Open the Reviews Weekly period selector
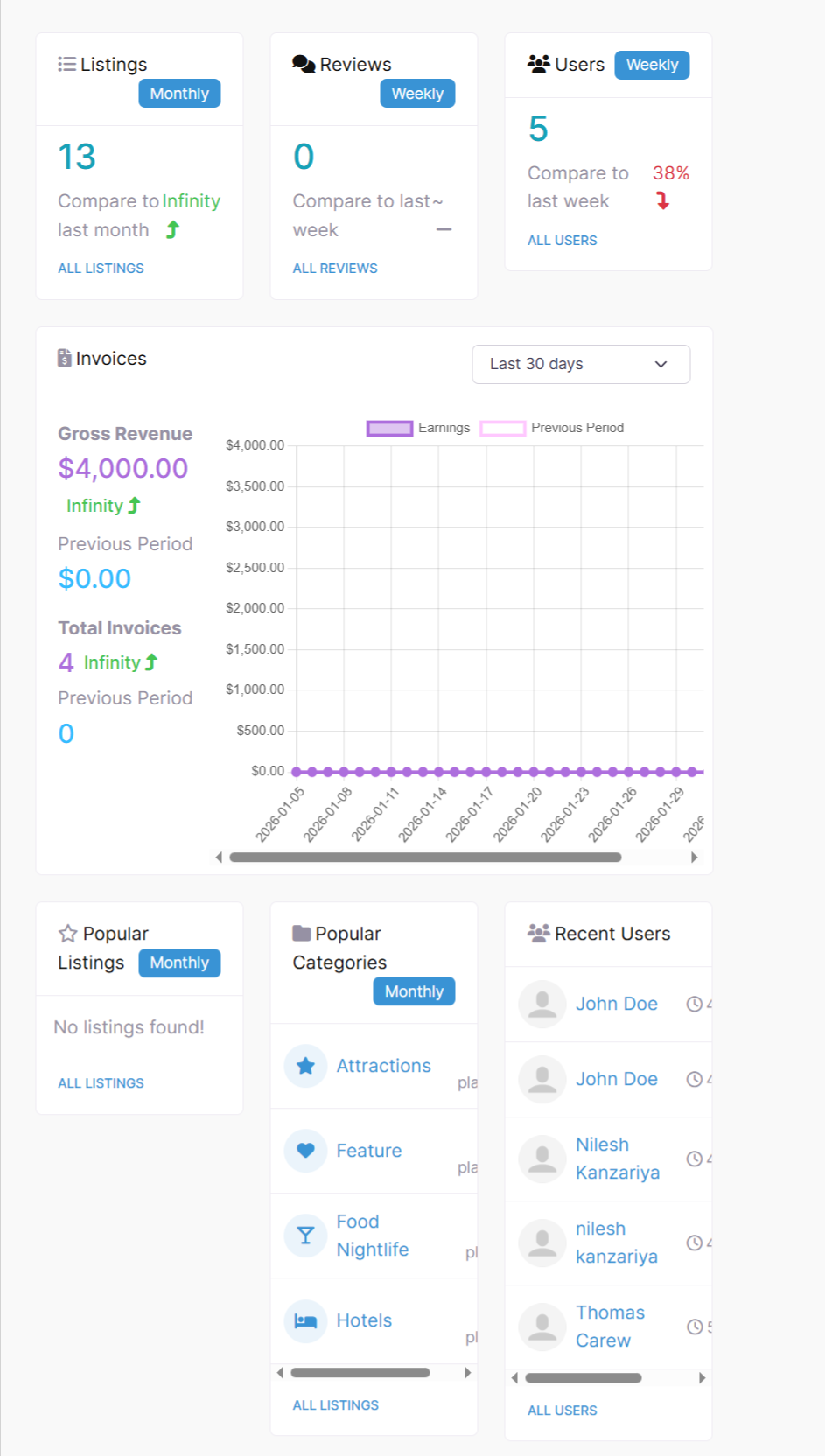Screen dimensions: 825x1456 pyautogui.click(x=417, y=94)
